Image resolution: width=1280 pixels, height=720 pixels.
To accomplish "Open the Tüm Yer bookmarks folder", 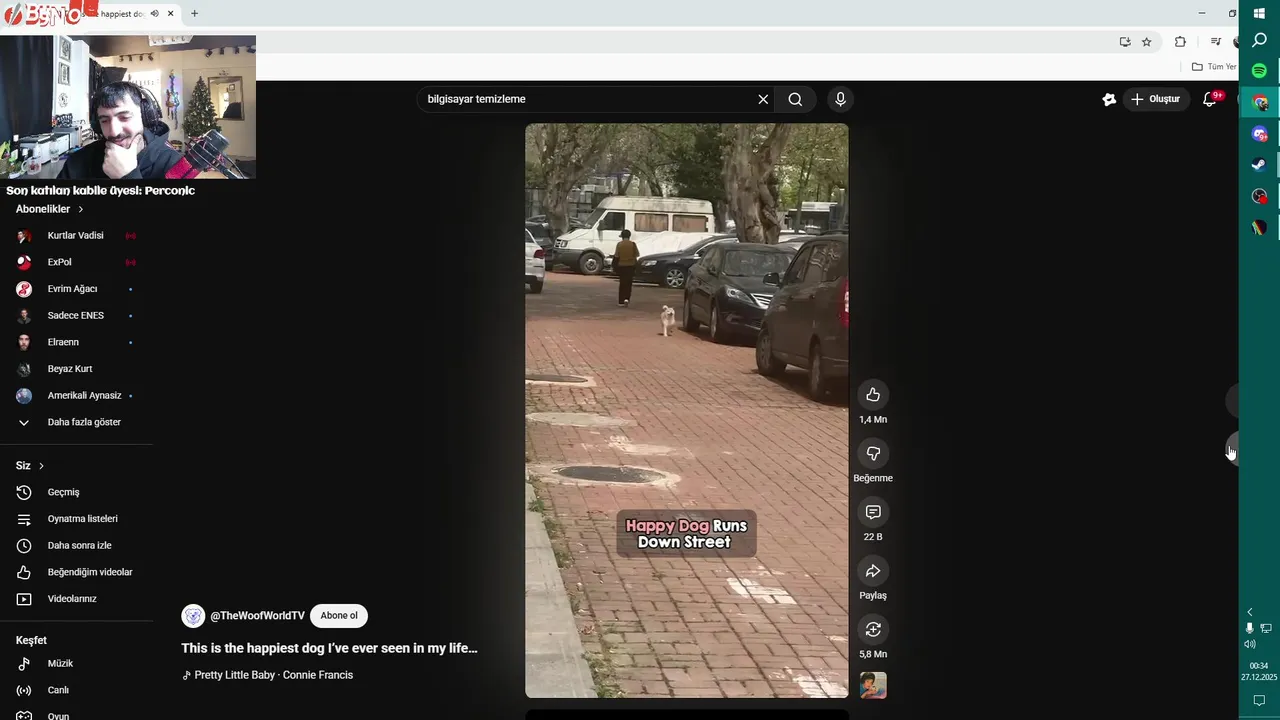I will [1214, 67].
